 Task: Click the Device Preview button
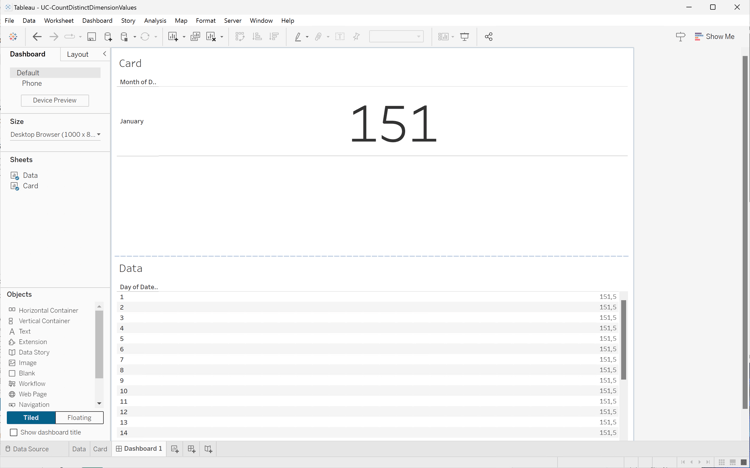pos(55,100)
